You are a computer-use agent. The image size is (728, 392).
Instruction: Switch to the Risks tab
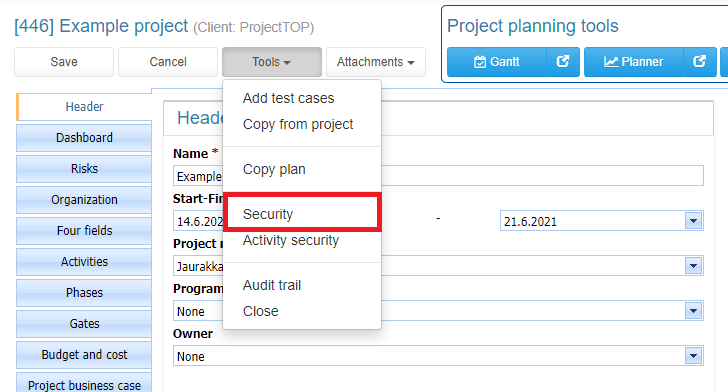click(x=84, y=169)
